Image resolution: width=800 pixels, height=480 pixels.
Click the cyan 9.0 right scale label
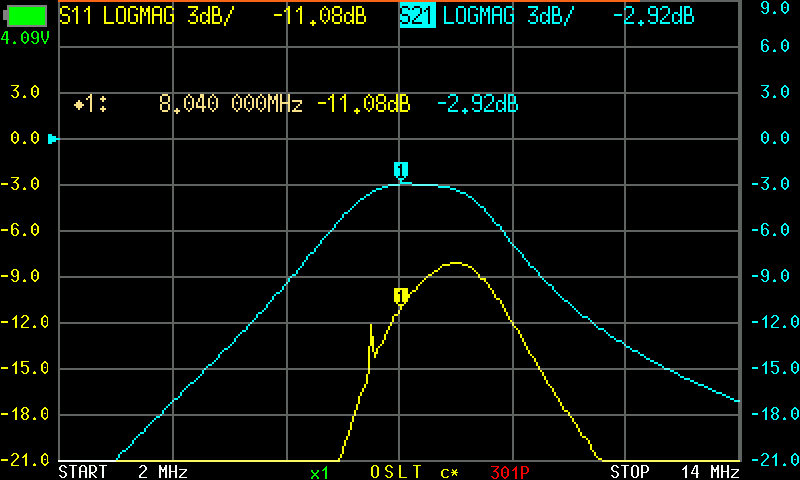[x=775, y=8]
